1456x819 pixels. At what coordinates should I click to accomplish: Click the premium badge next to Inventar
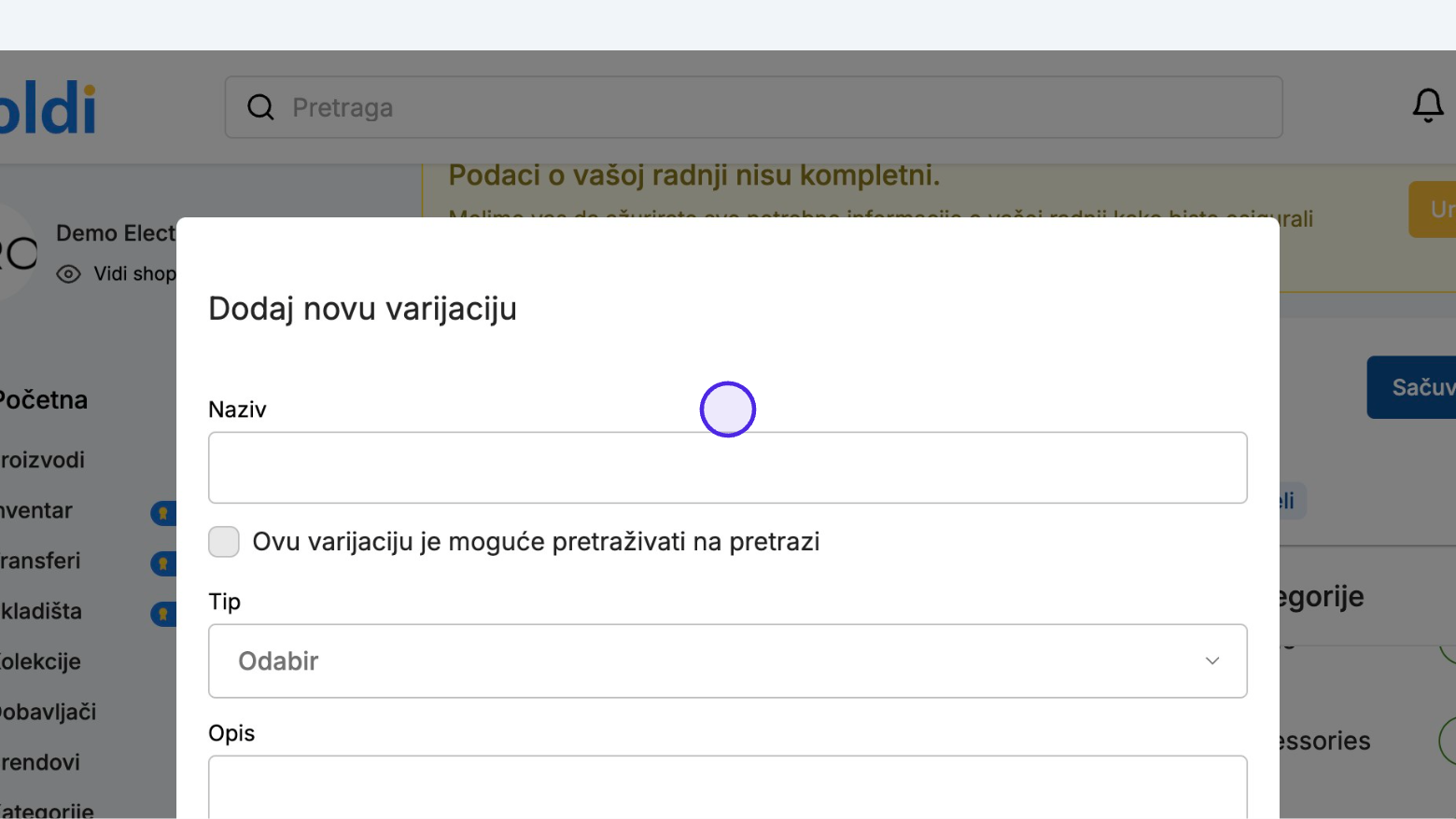coord(163,512)
